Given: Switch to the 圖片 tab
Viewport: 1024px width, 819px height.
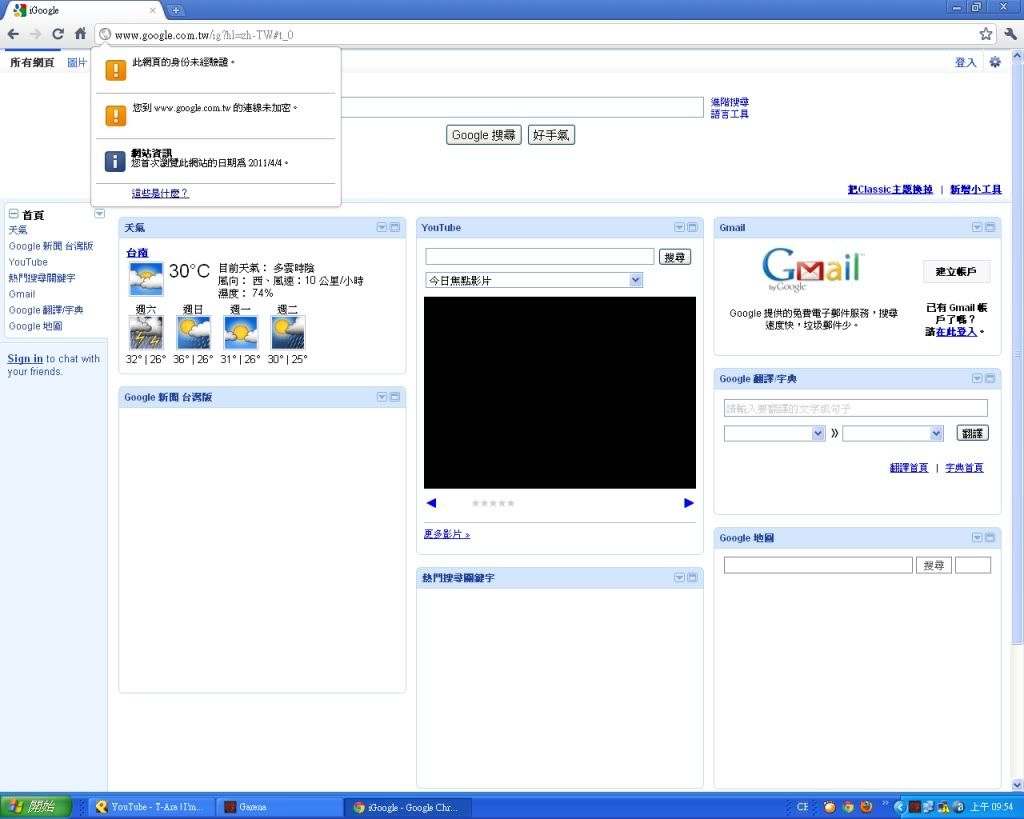Looking at the screenshot, I should click(77, 63).
